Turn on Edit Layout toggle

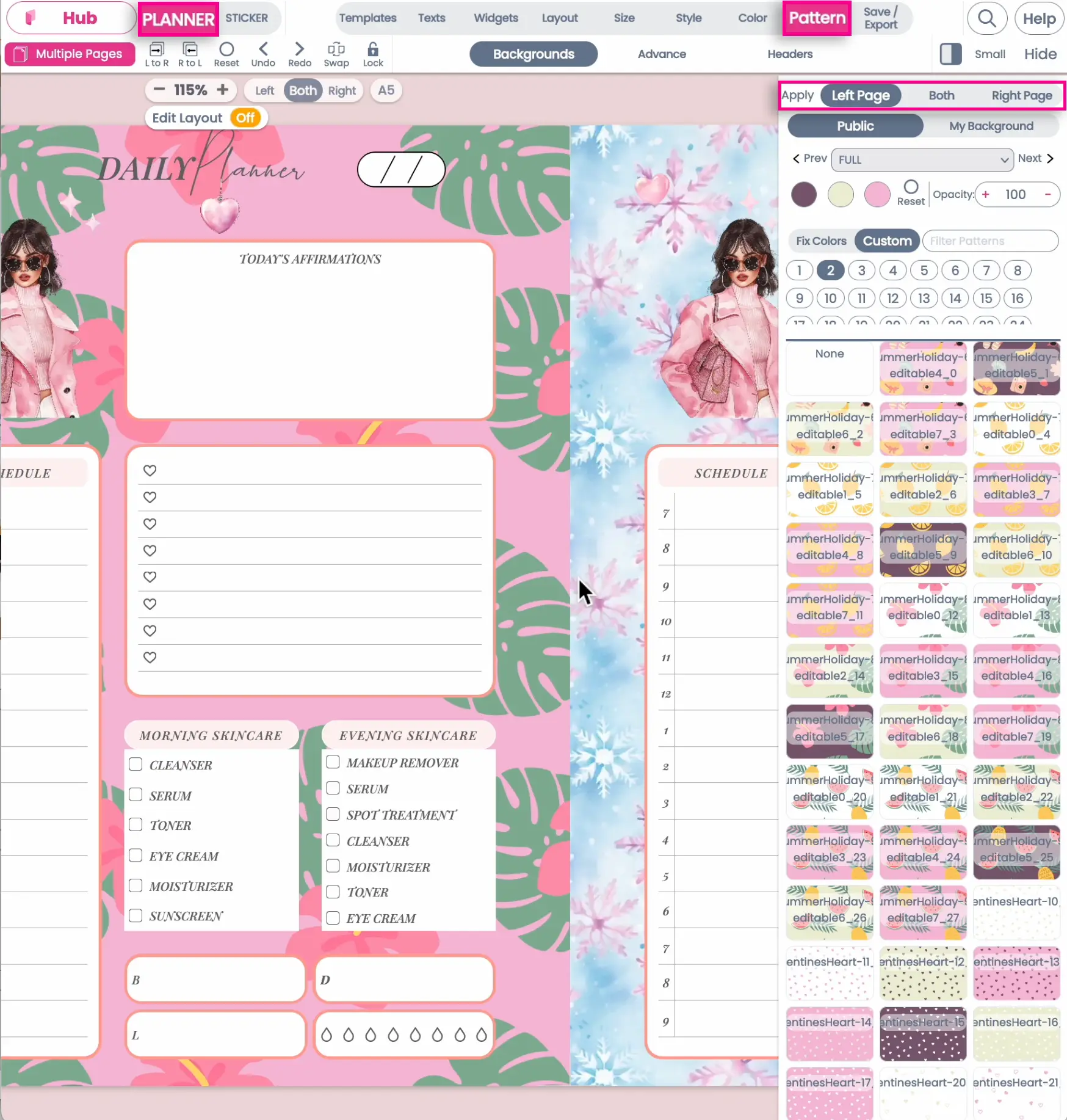(x=245, y=117)
